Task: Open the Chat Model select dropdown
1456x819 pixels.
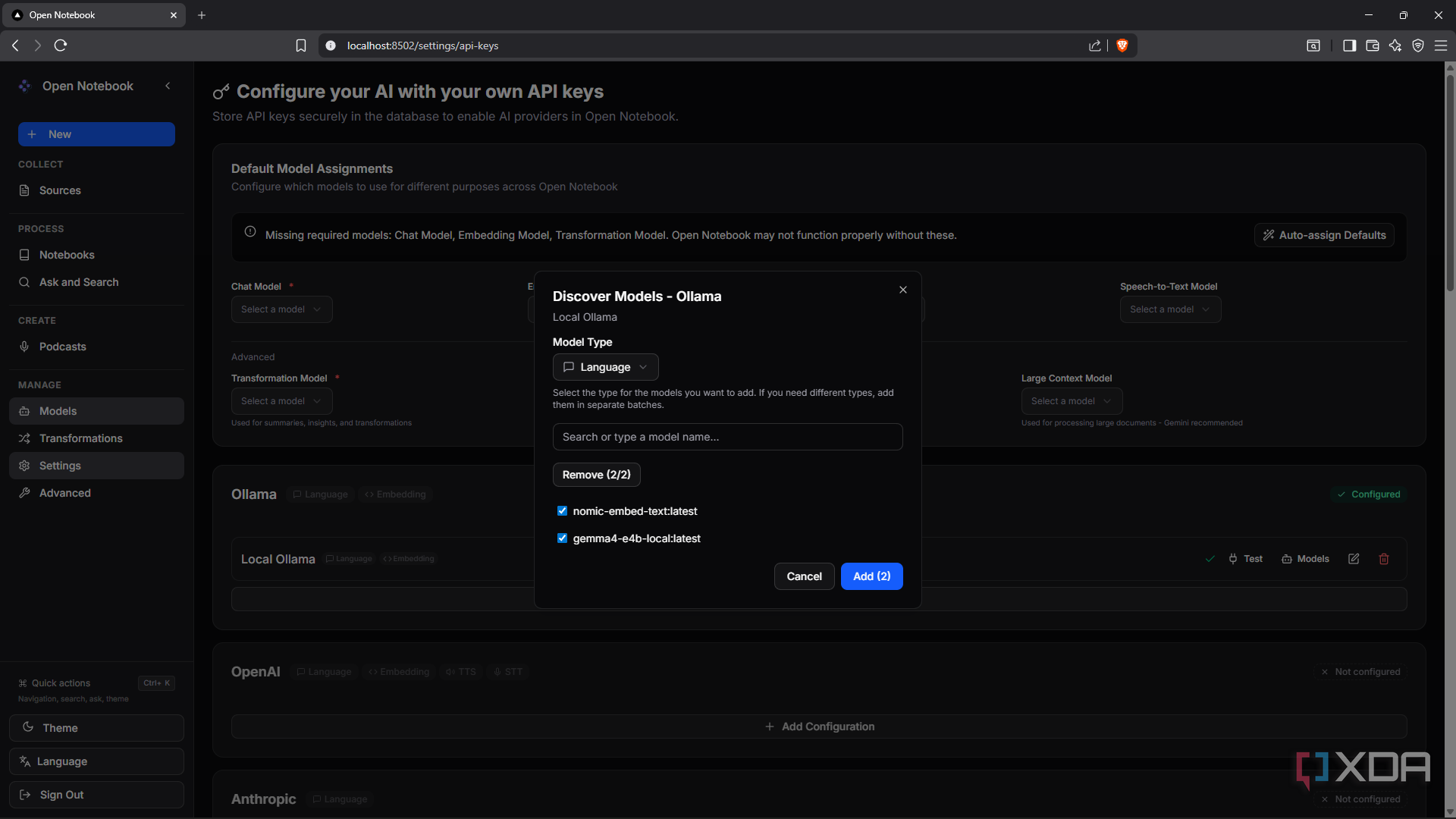Action: click(x=281, y=309)
